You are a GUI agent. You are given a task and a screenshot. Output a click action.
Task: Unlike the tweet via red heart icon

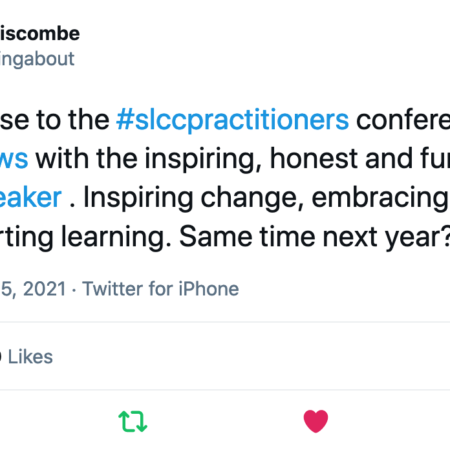[x=316, y=421]
